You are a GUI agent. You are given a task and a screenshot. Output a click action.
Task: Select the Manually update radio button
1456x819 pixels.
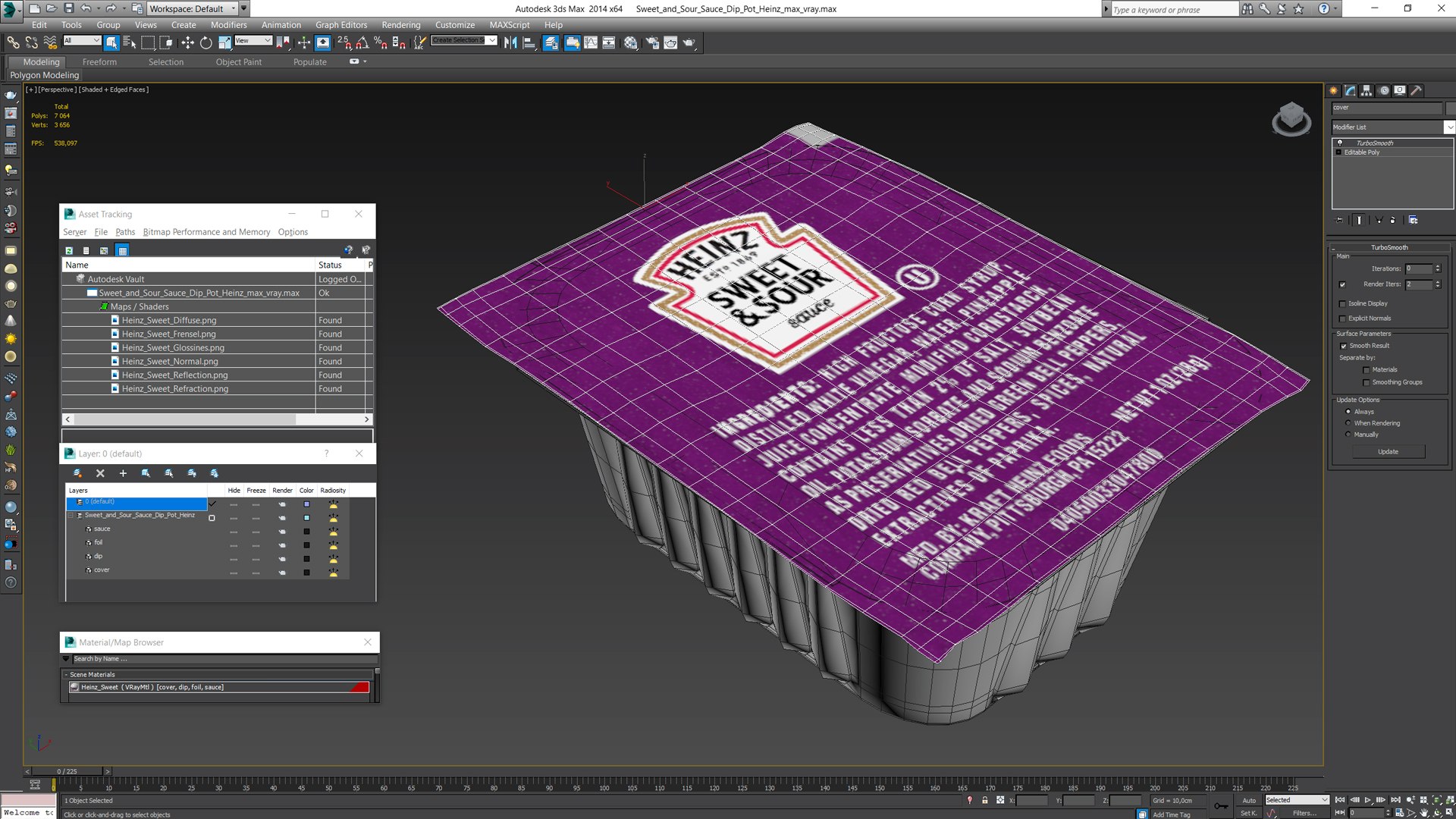(x=1348, y=435)
